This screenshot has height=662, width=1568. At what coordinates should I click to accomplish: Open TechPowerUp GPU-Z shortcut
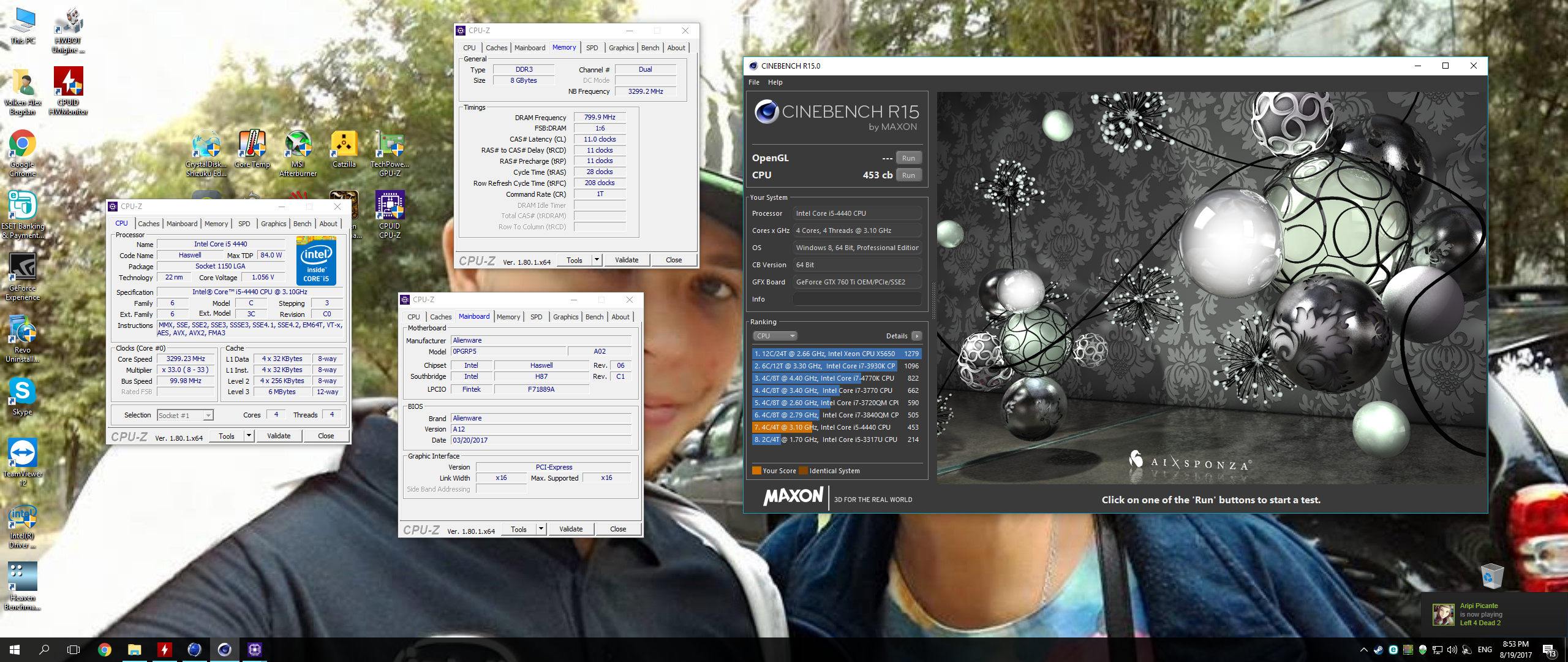tap(390, 153)
